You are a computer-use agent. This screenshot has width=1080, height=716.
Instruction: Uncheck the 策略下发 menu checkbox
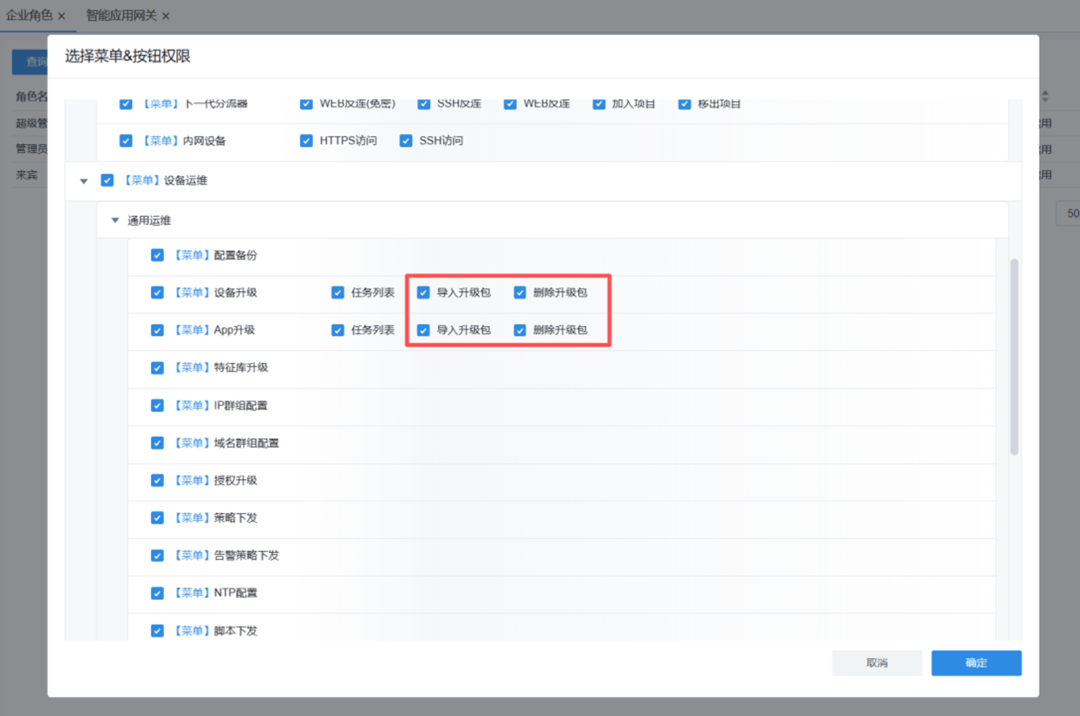[157, 518]
